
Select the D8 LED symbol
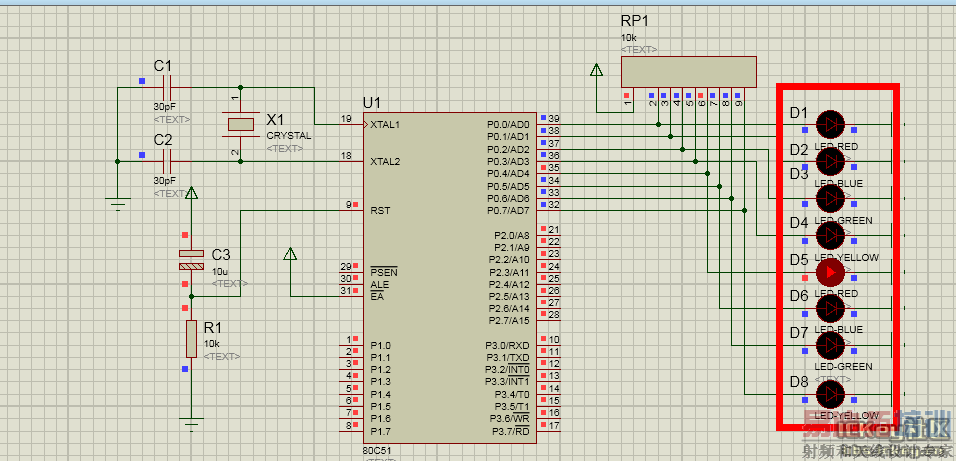click(830, 394)
